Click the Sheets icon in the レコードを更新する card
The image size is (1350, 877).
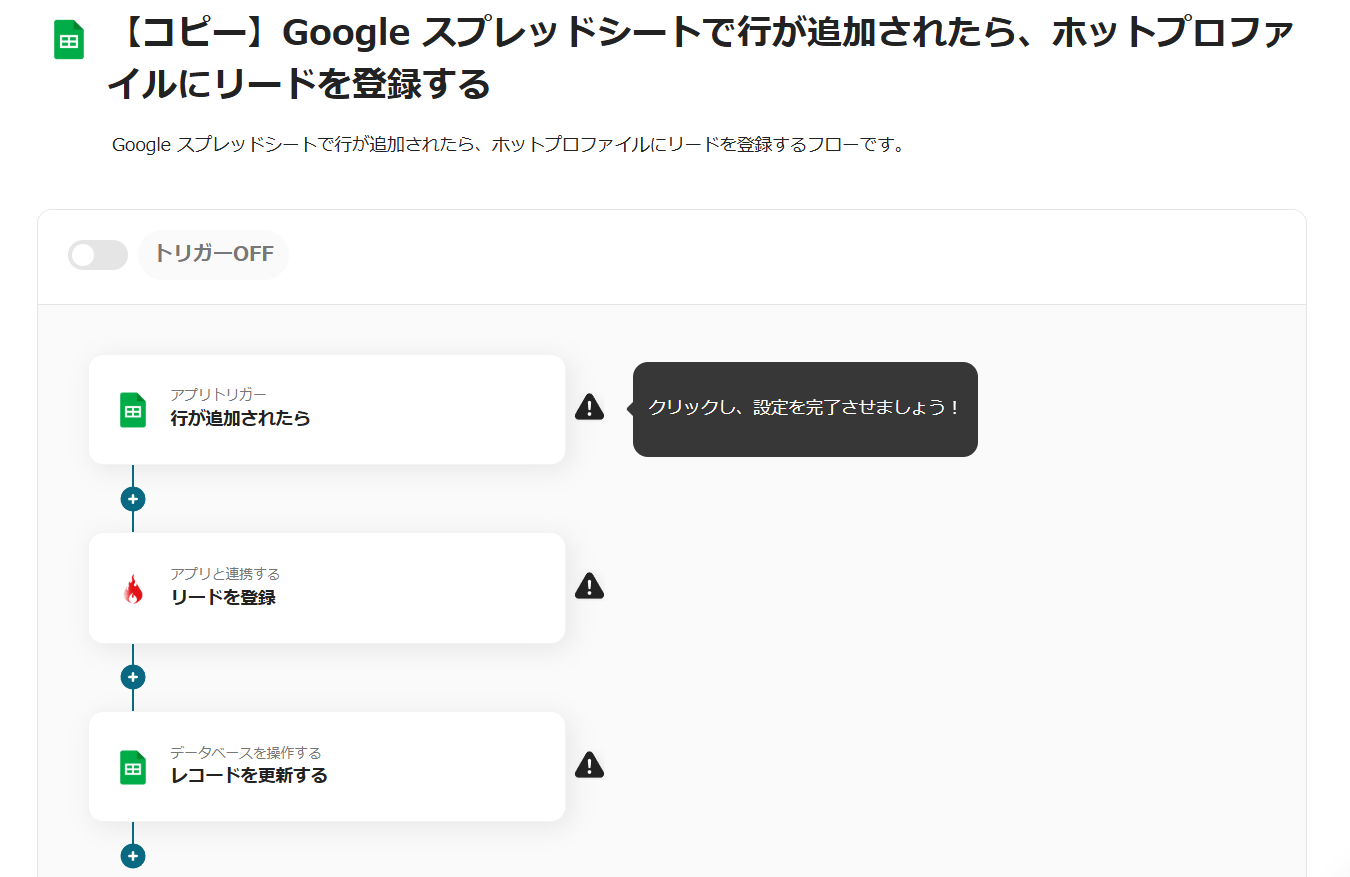pos(133,767)
